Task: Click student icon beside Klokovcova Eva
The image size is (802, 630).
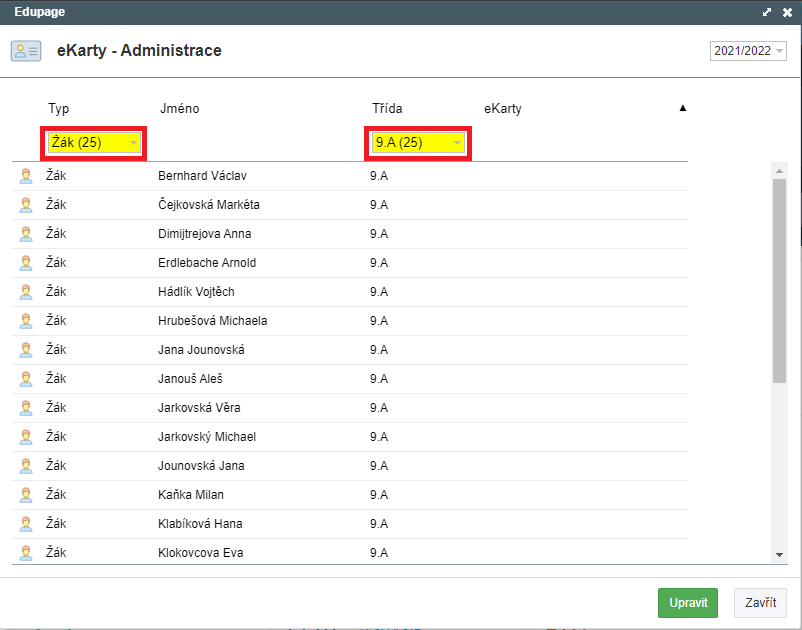Action: pos(26,553)
